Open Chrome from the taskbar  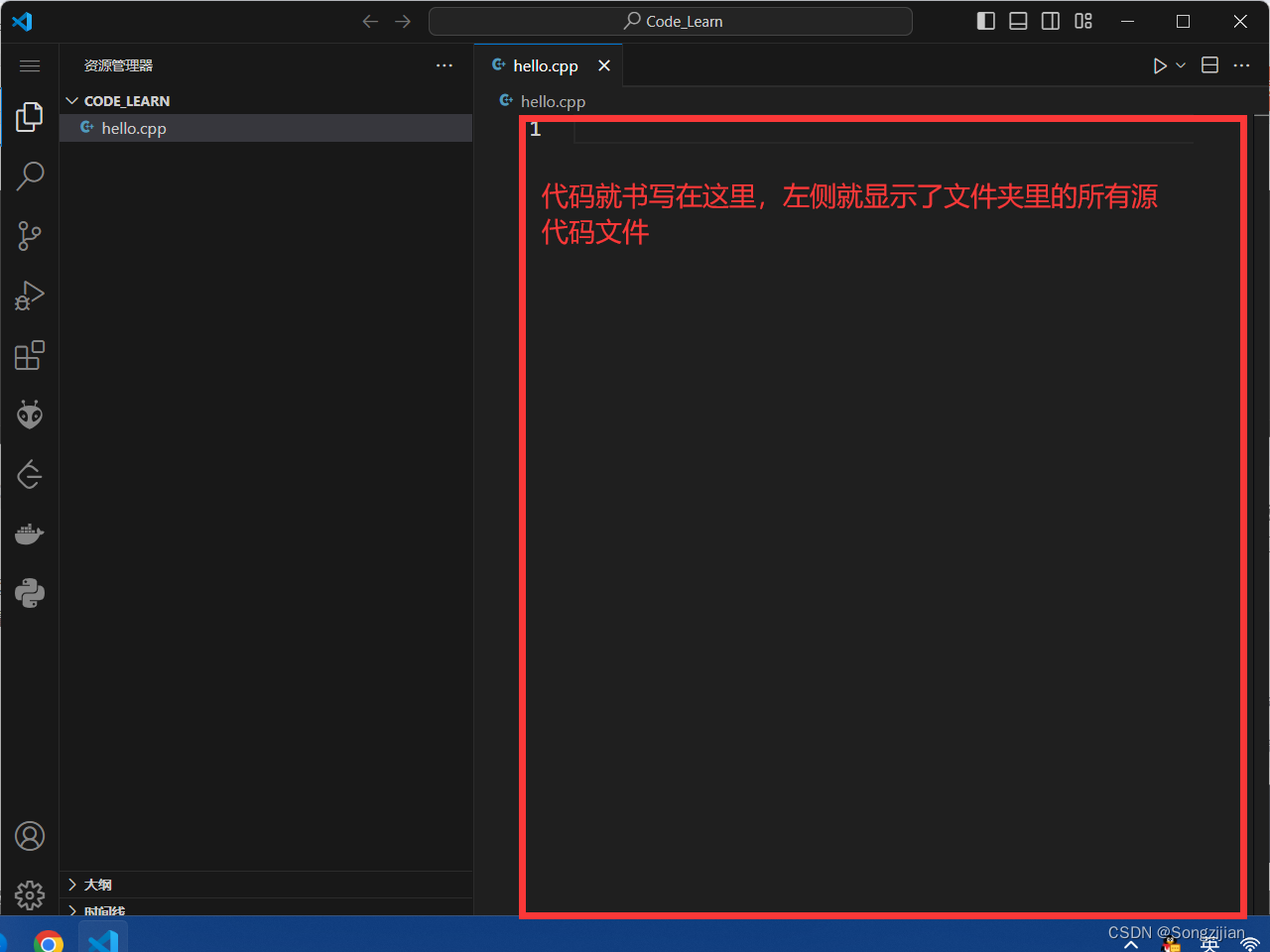coord(48,942)
